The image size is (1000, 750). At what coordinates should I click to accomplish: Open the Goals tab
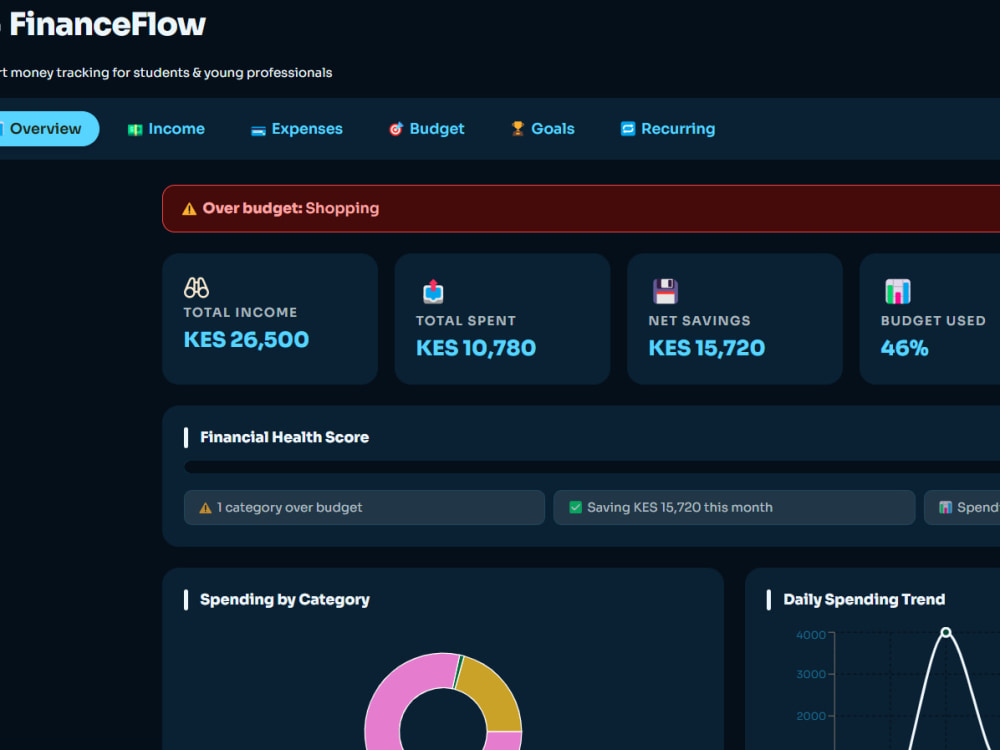click(543, 129)
